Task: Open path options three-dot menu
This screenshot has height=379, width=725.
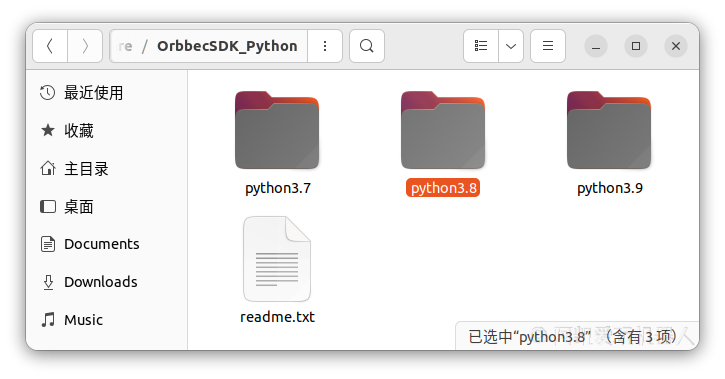Action: click(x=325, y=46)
